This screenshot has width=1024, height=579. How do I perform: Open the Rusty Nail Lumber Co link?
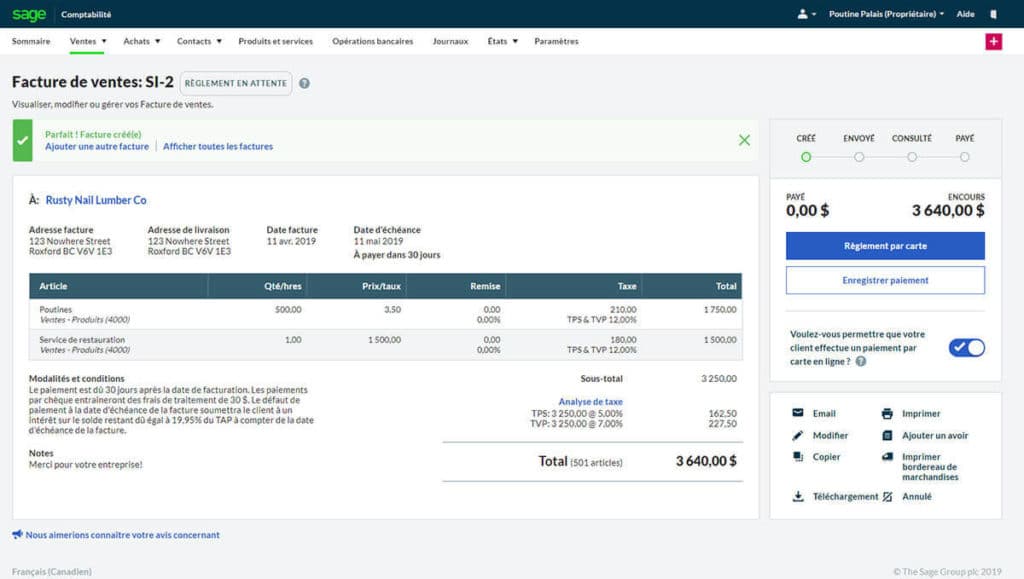[96, 200]
